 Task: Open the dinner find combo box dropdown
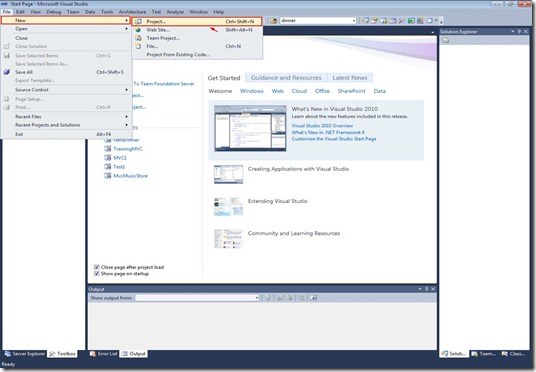point(354,21)
